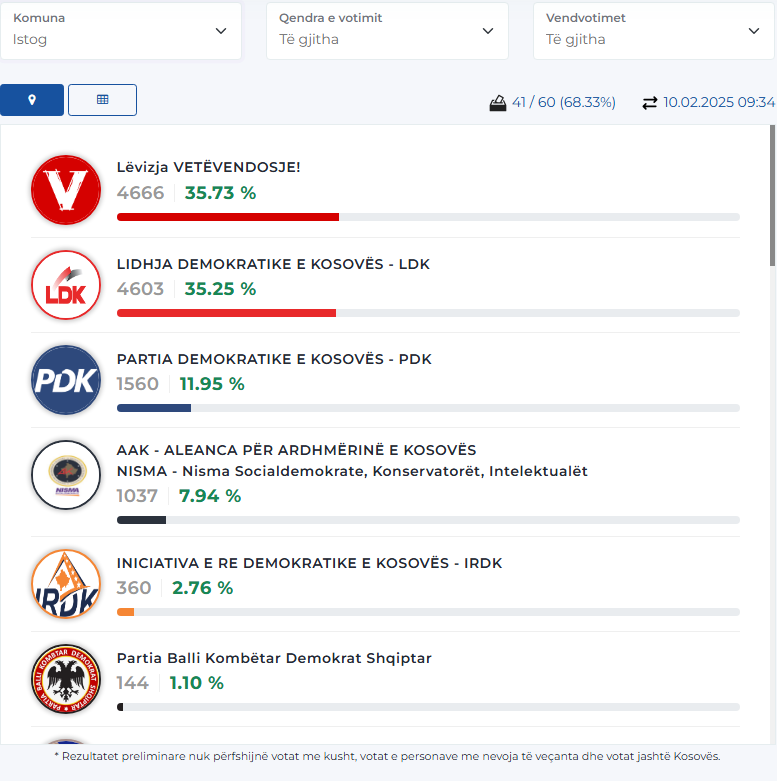Viewport: 777px width, 781px height.
Task: Click the Komuna dropdown chevron arrow
Action: click(221, 31)
